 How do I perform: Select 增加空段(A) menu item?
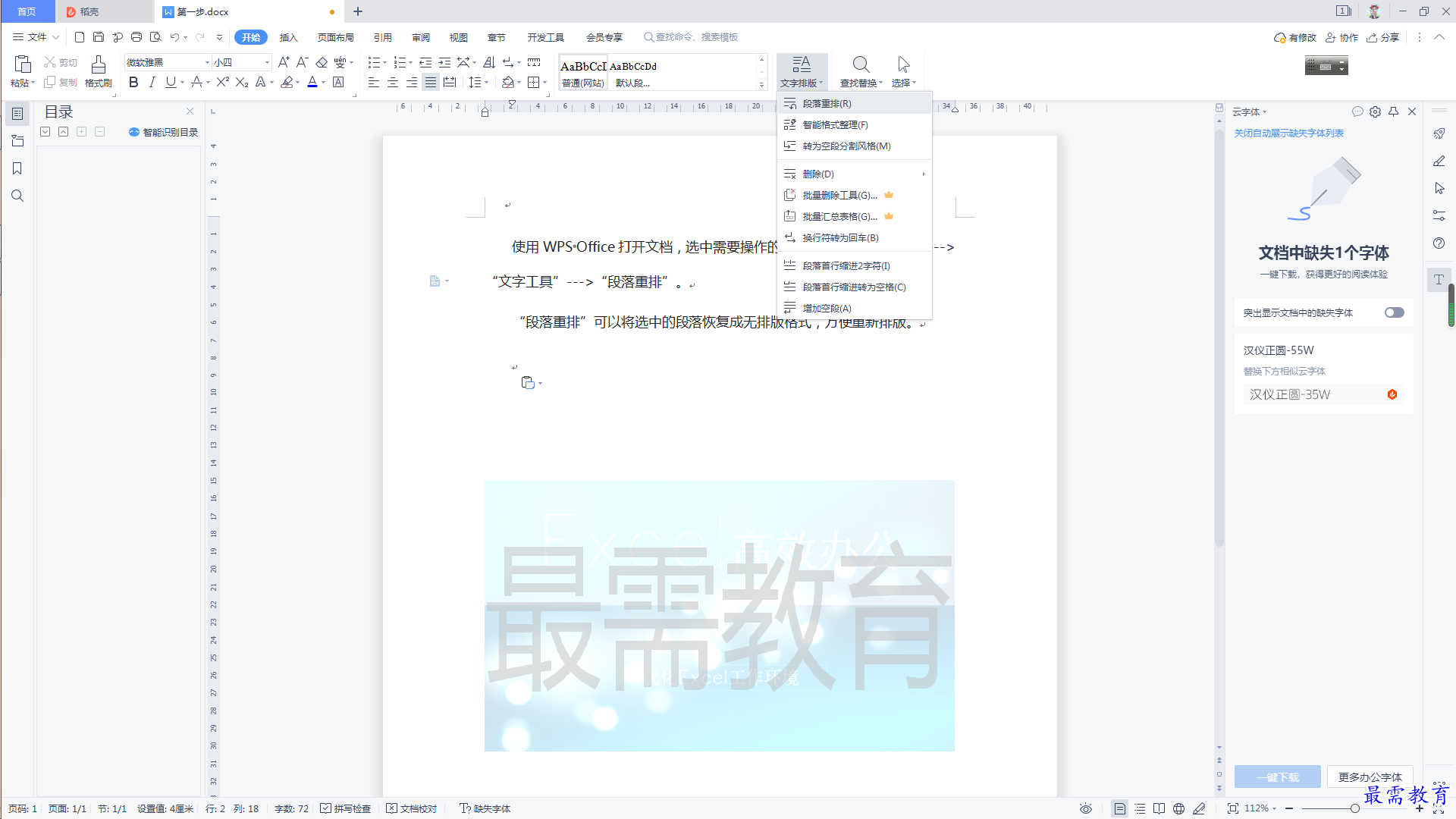[855, 308]
